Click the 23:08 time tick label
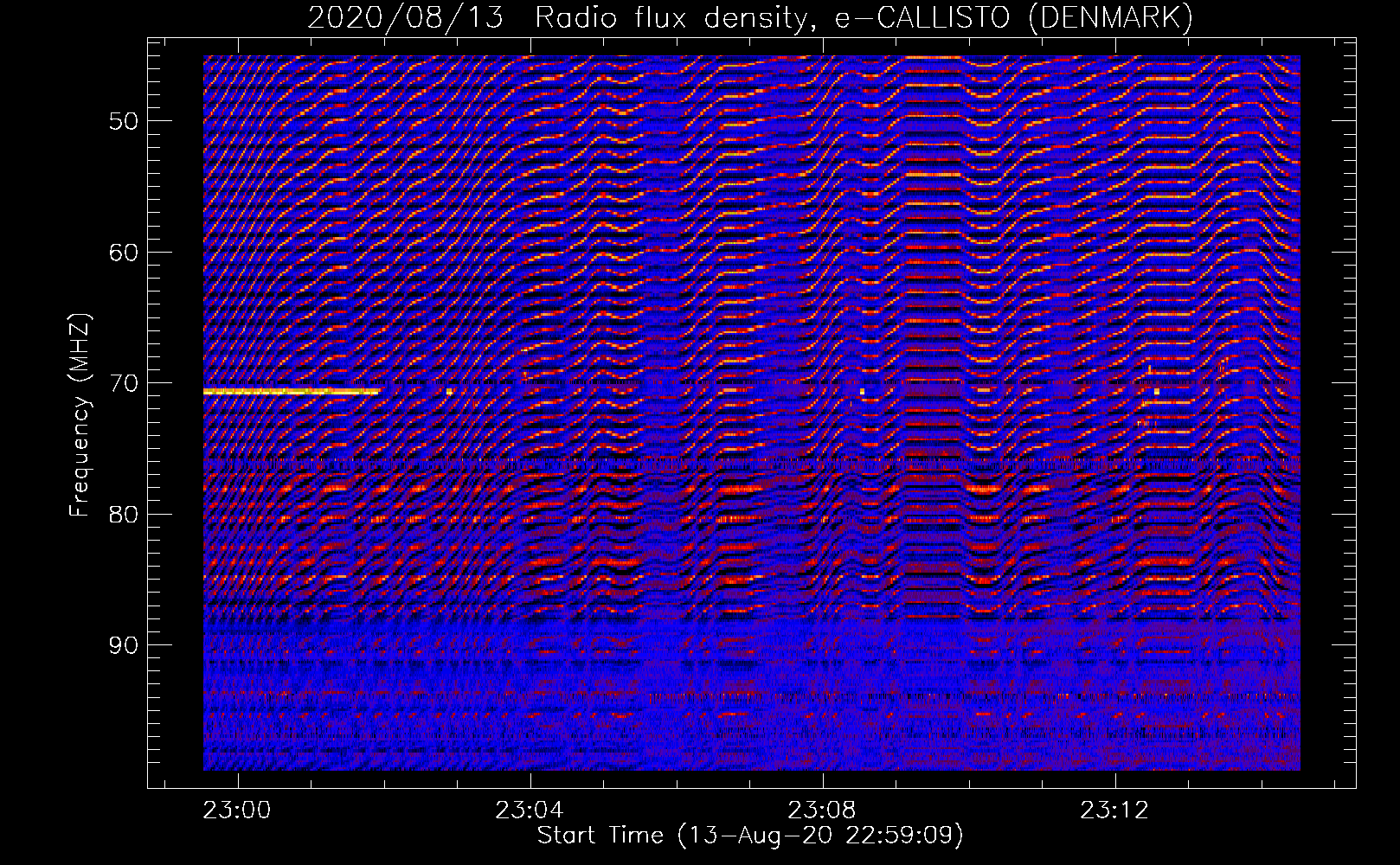 point(822,811)
